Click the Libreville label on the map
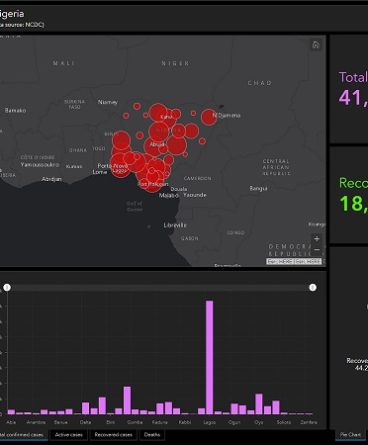The height and width of the screenshot is (445, 368). tap(175, 225)
